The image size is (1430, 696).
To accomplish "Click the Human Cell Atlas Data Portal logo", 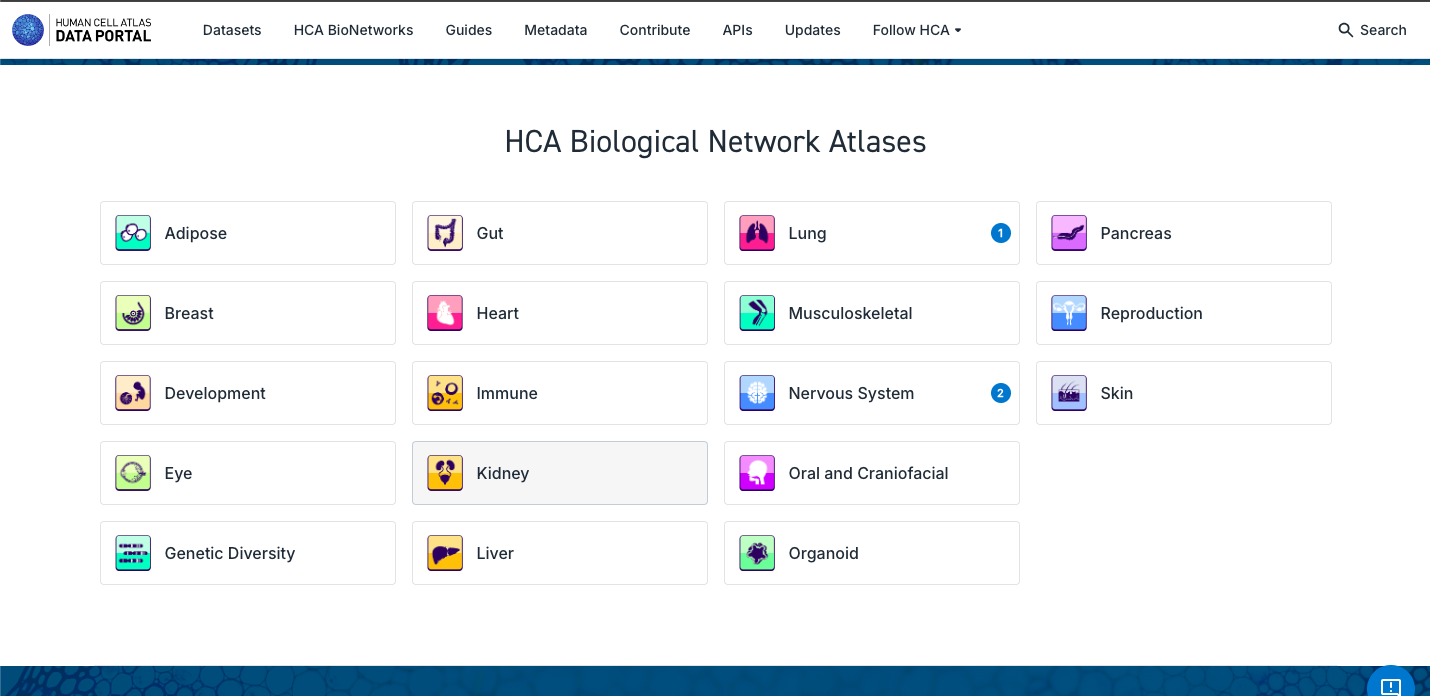I will [82, 30].
